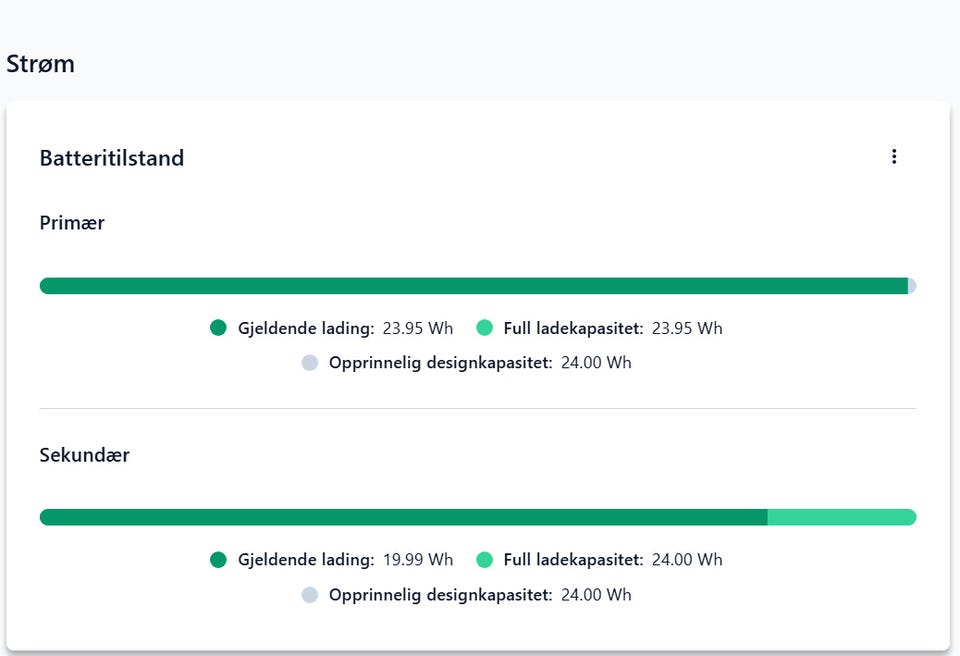960x656 pixels.
Task: Click the Sekundær gray Opprinnelig designkapasitet dot
Action: click(310, 595)
